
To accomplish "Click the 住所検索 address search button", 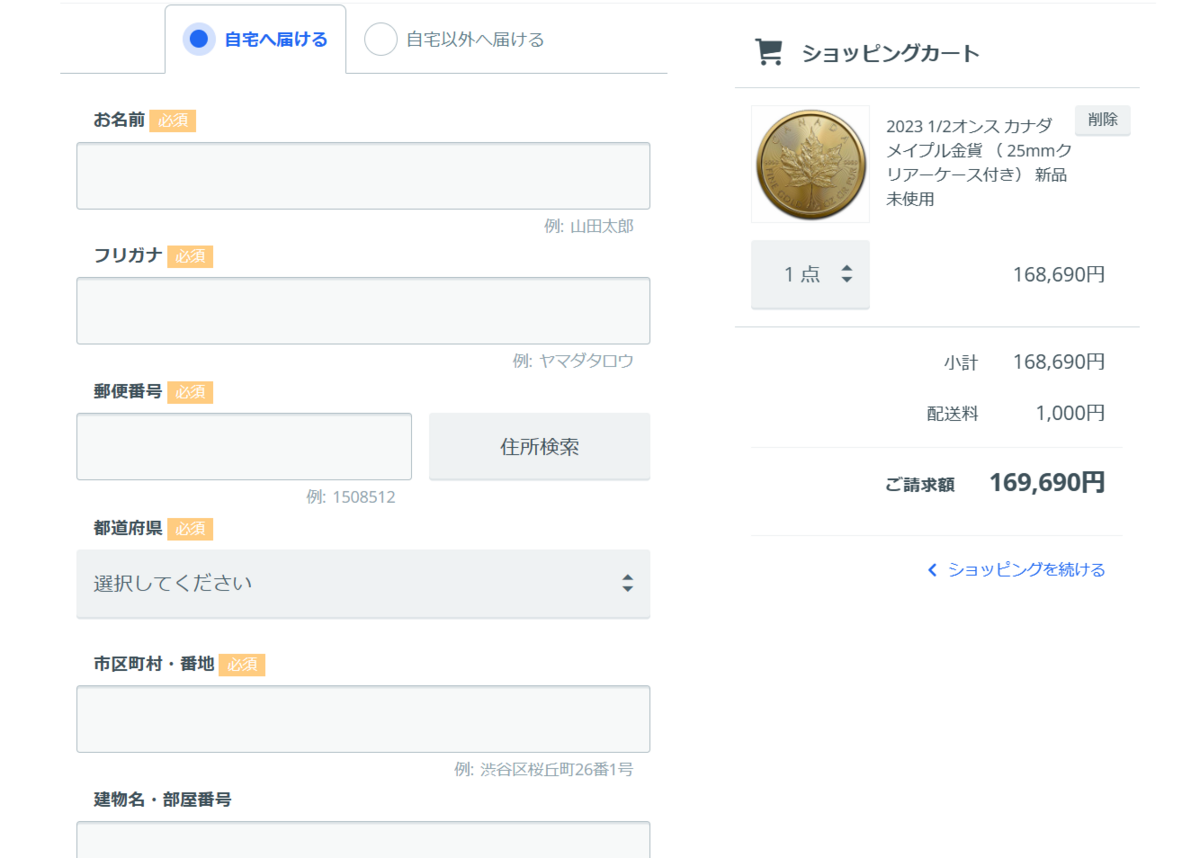I will [x=539, y=445].
